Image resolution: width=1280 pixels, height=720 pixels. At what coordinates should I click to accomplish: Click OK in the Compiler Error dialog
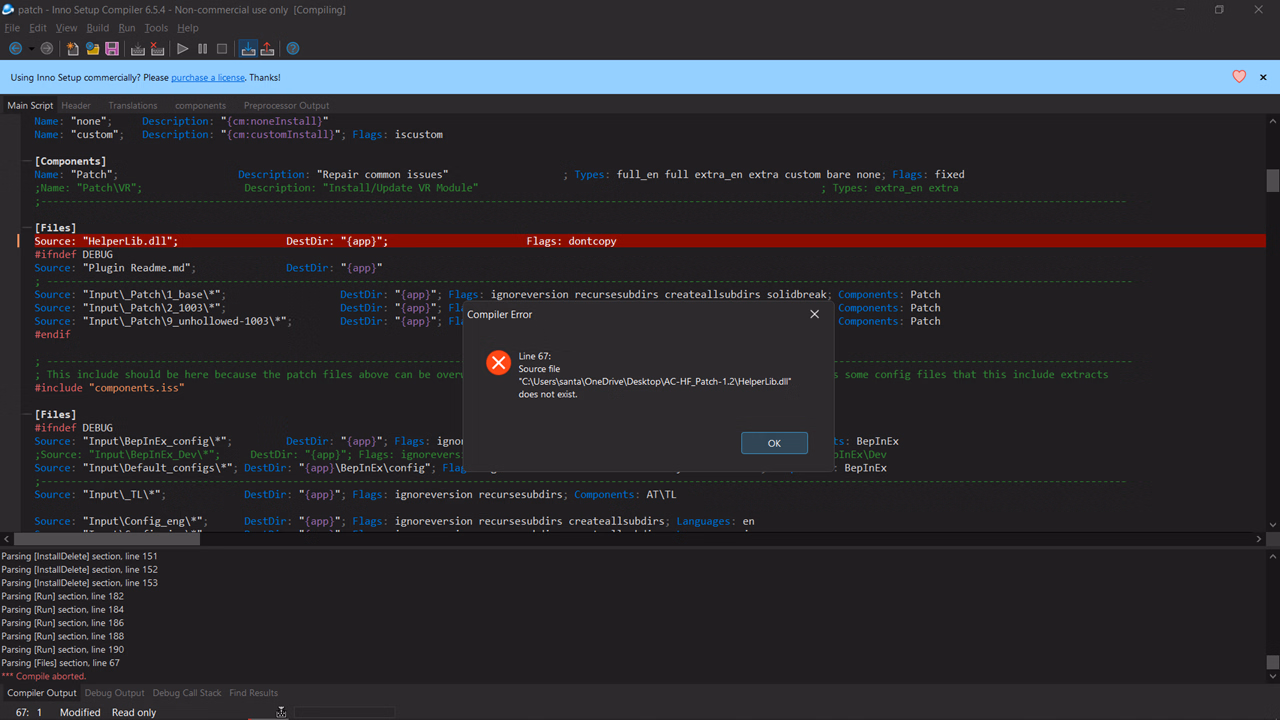[x=773, y=443]
